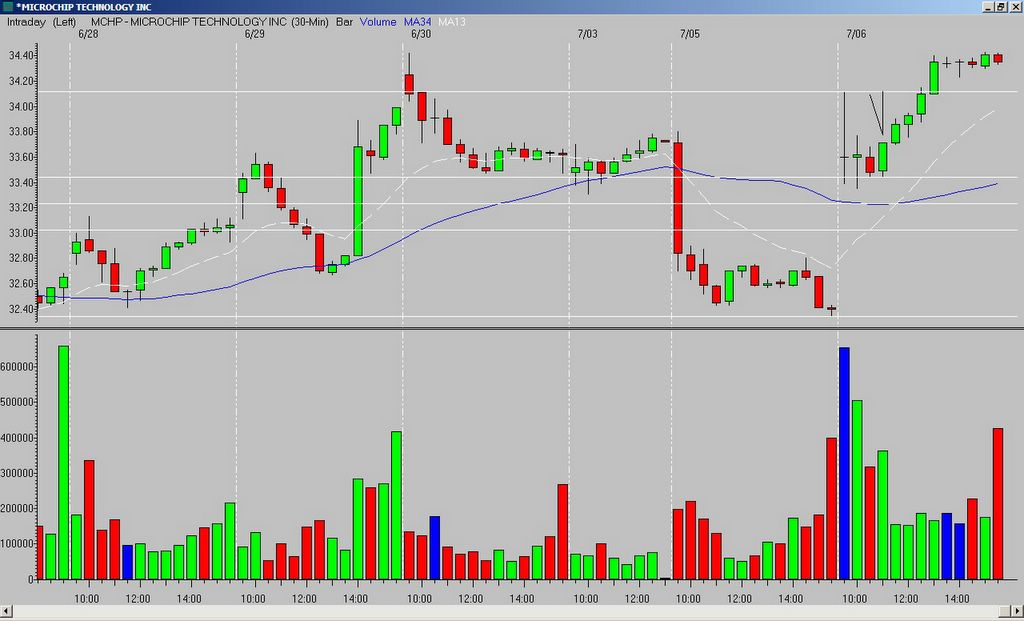Click the 32.60 price axis label

(x=21, y=283)
